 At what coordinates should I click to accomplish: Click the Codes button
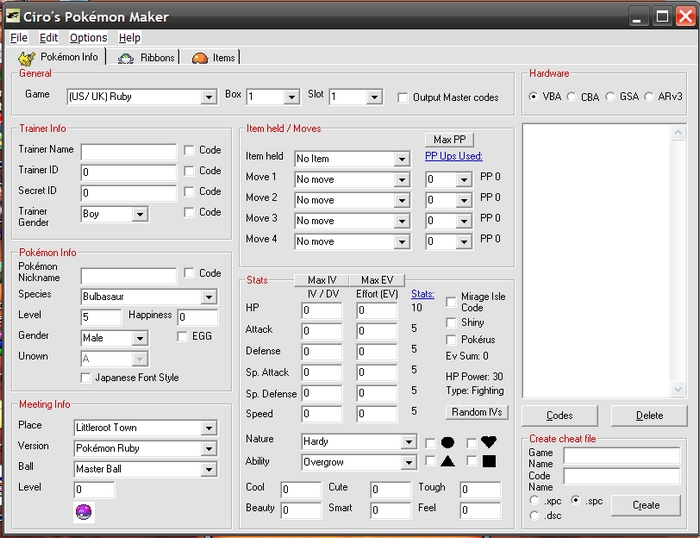coord(559,416)
